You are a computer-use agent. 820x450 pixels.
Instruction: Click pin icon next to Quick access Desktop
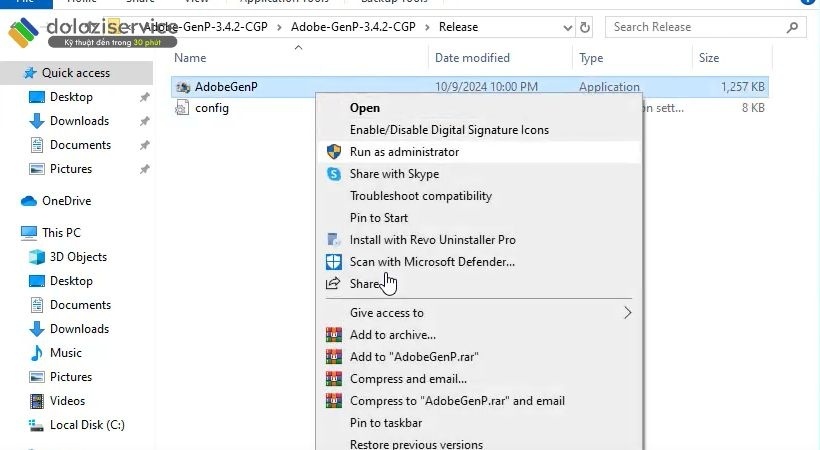pyautogui.click(x=144, y=97)
